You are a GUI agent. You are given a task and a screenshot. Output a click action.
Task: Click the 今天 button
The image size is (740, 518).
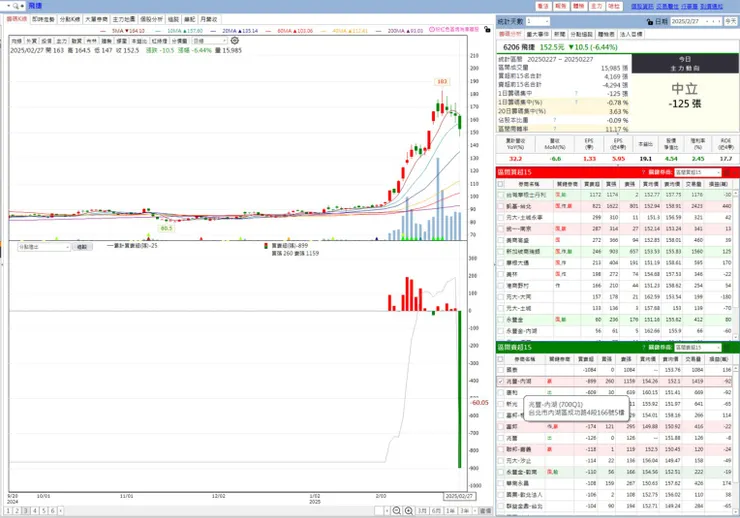(x=731, y=22)
